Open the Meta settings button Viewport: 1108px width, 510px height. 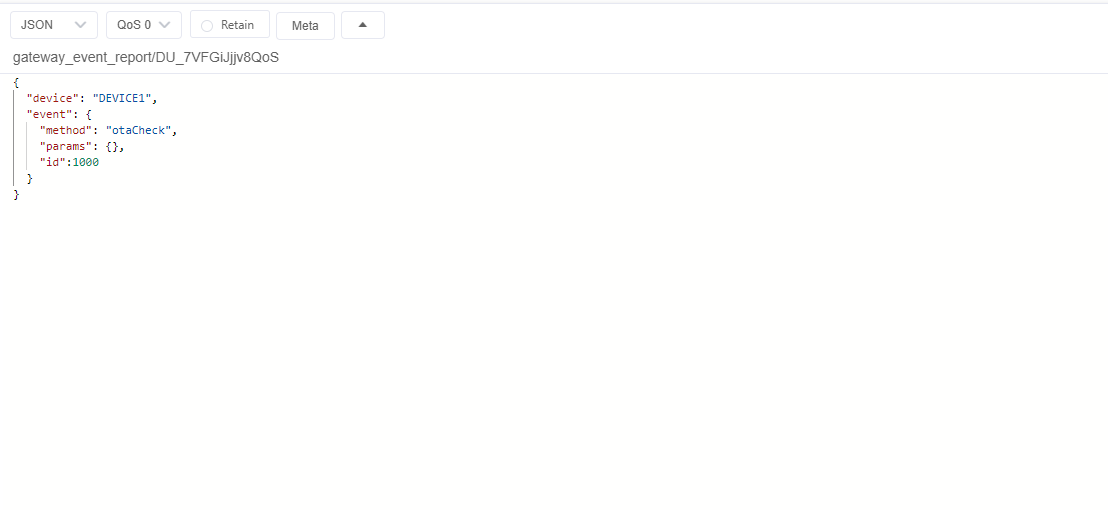305,26
